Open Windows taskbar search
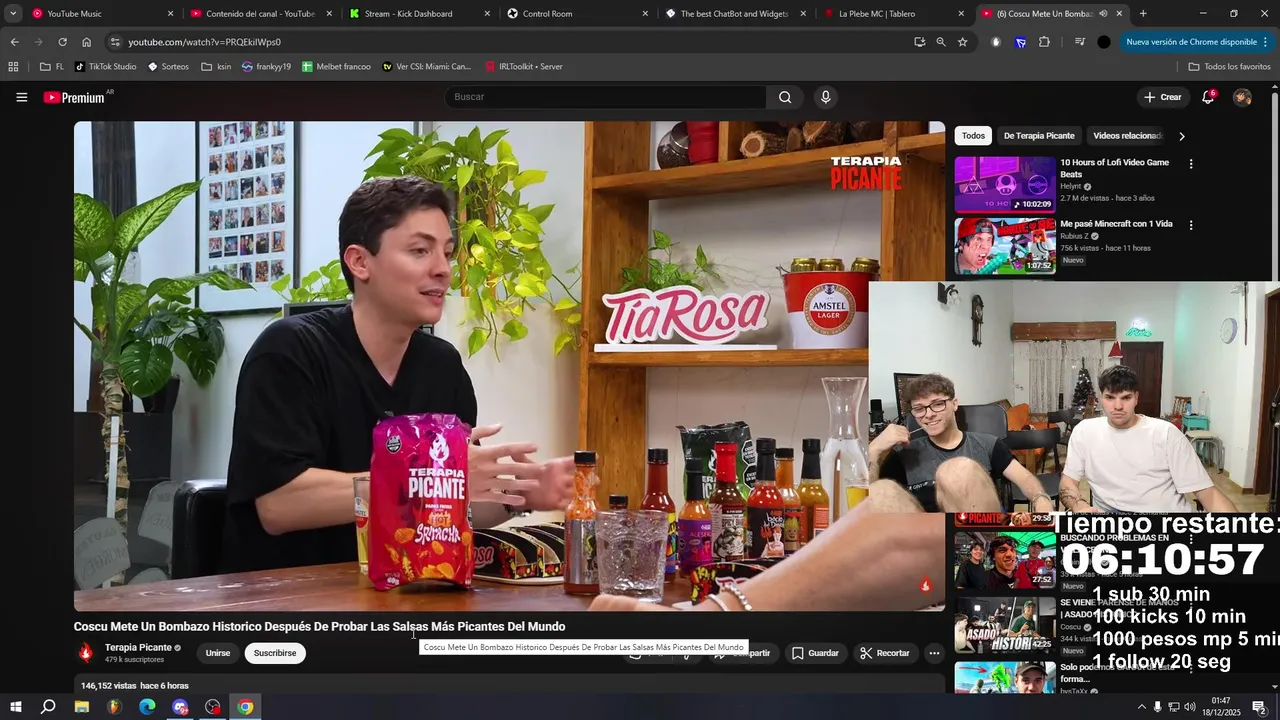 point(48,707)
